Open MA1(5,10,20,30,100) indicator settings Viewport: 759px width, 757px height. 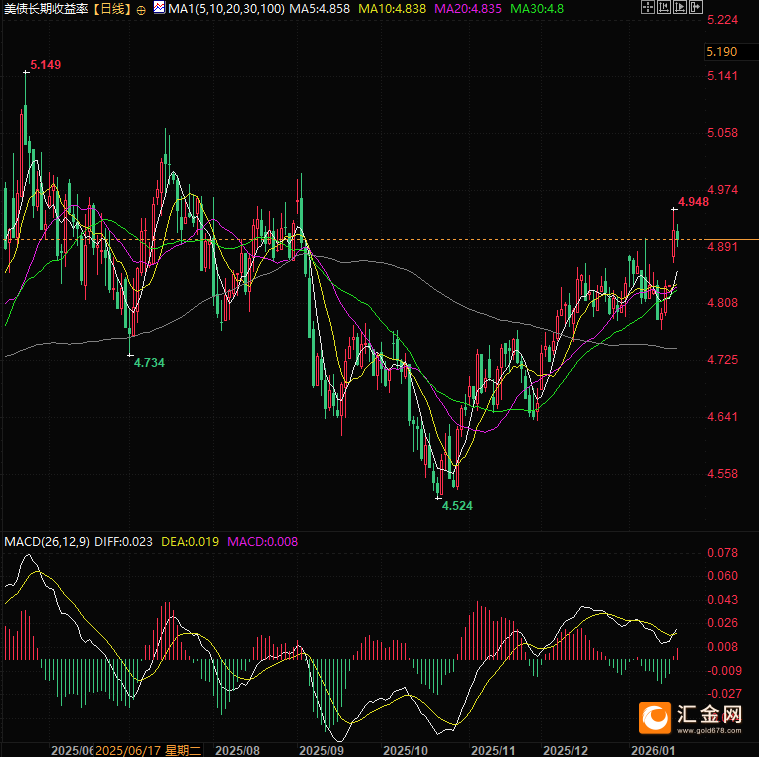pos(226,9)
